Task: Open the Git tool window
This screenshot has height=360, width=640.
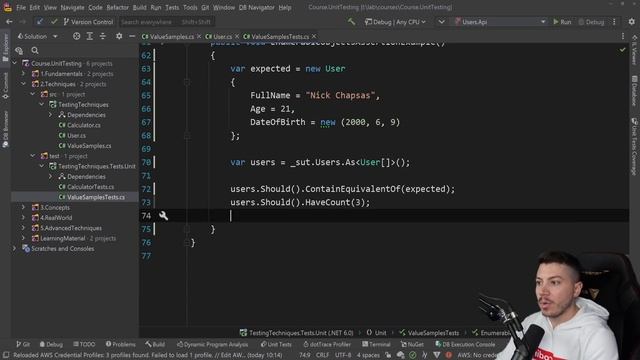Action: tap(23, 344)
